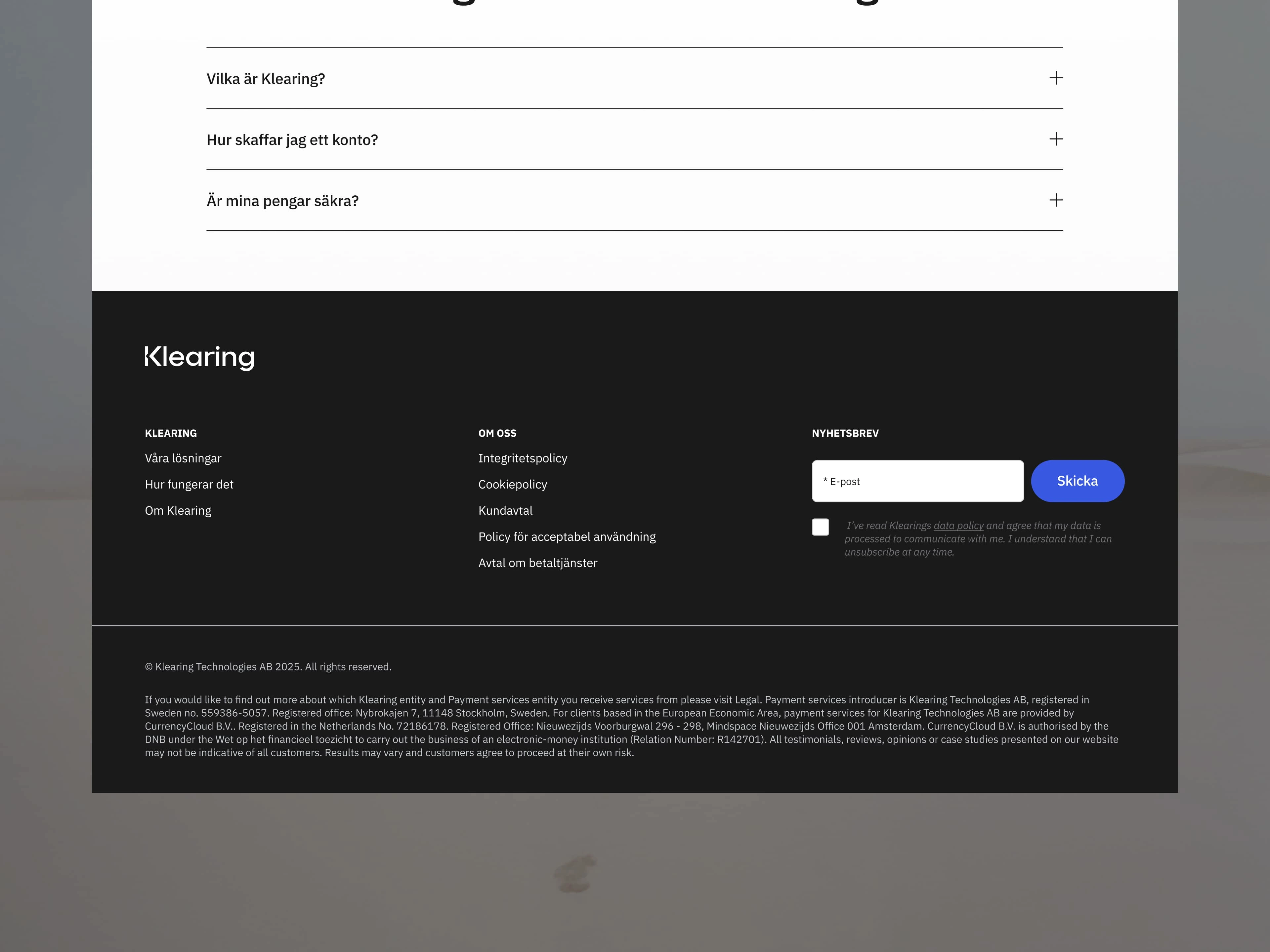Expand the Är mina pengar säkra? question
This screenshot has height=952, width=1270.
tap(634, 200)
